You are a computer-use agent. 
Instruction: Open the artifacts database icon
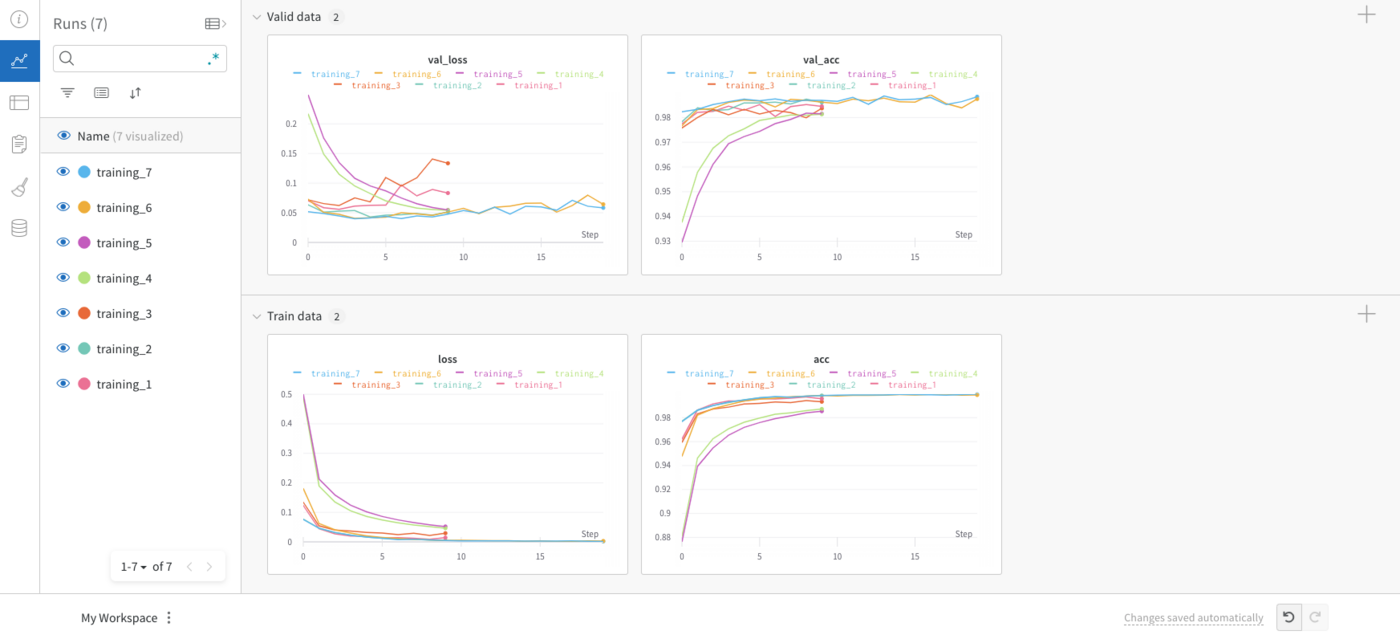(19, 228)
